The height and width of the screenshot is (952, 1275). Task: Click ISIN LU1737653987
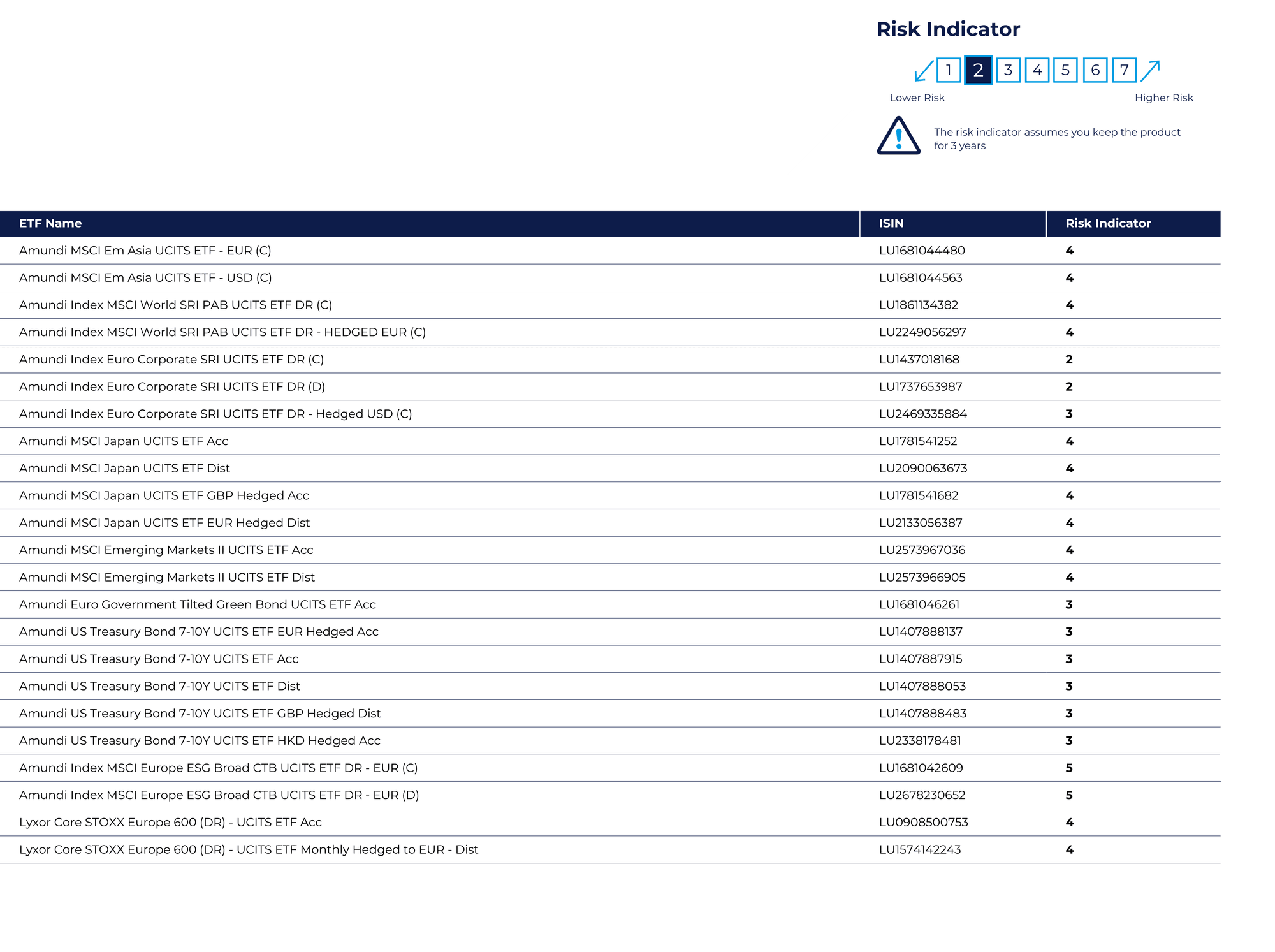(x=921, y=386)
